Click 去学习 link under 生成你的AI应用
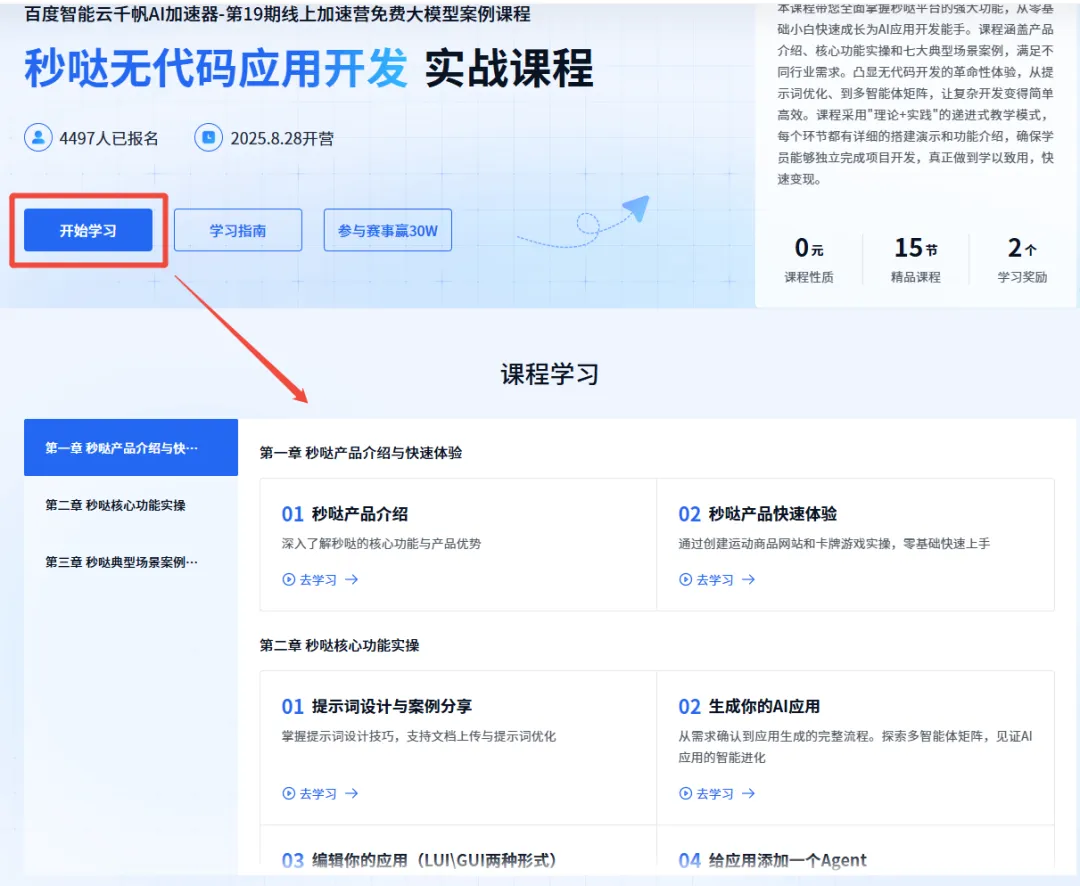 715,794
